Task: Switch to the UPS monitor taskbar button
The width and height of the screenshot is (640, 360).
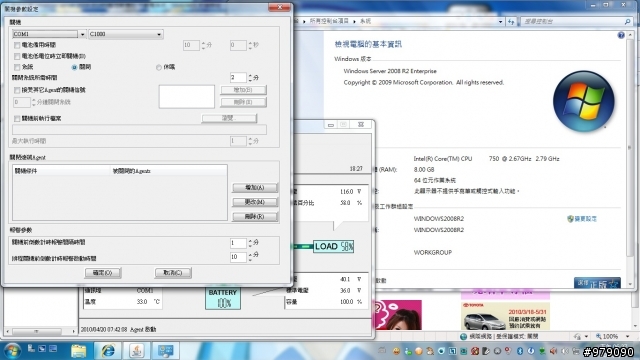Action: click(166, 351)
